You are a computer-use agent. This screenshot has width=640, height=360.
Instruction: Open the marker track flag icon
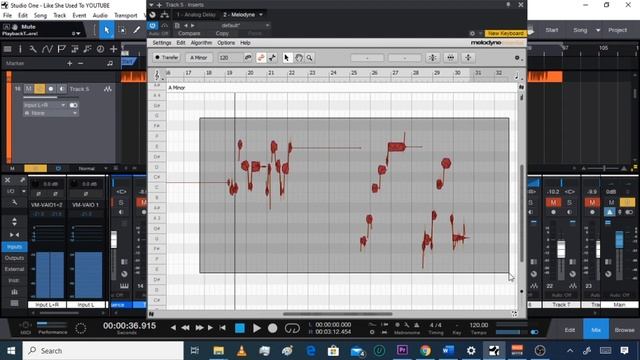61,49
